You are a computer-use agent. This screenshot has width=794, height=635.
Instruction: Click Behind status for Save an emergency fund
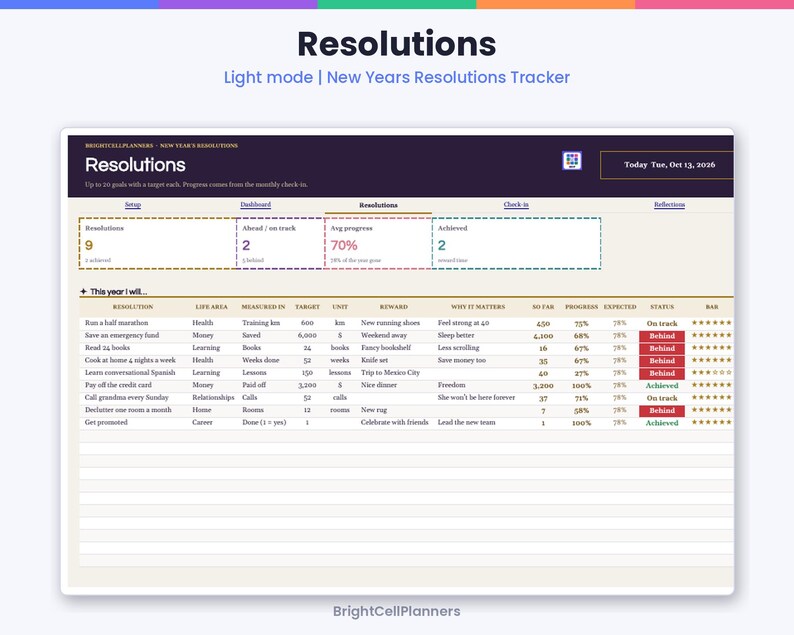pyautogui.click(x=662, y=336)
